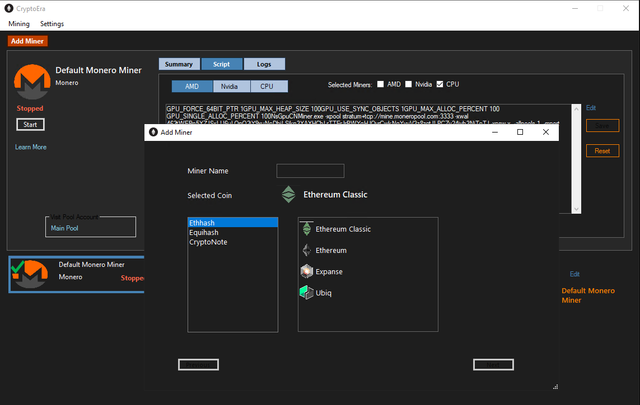This screenshot has height=405, width=640.
Task: Click the Edit link beside the script box
Action: (591, 108)
